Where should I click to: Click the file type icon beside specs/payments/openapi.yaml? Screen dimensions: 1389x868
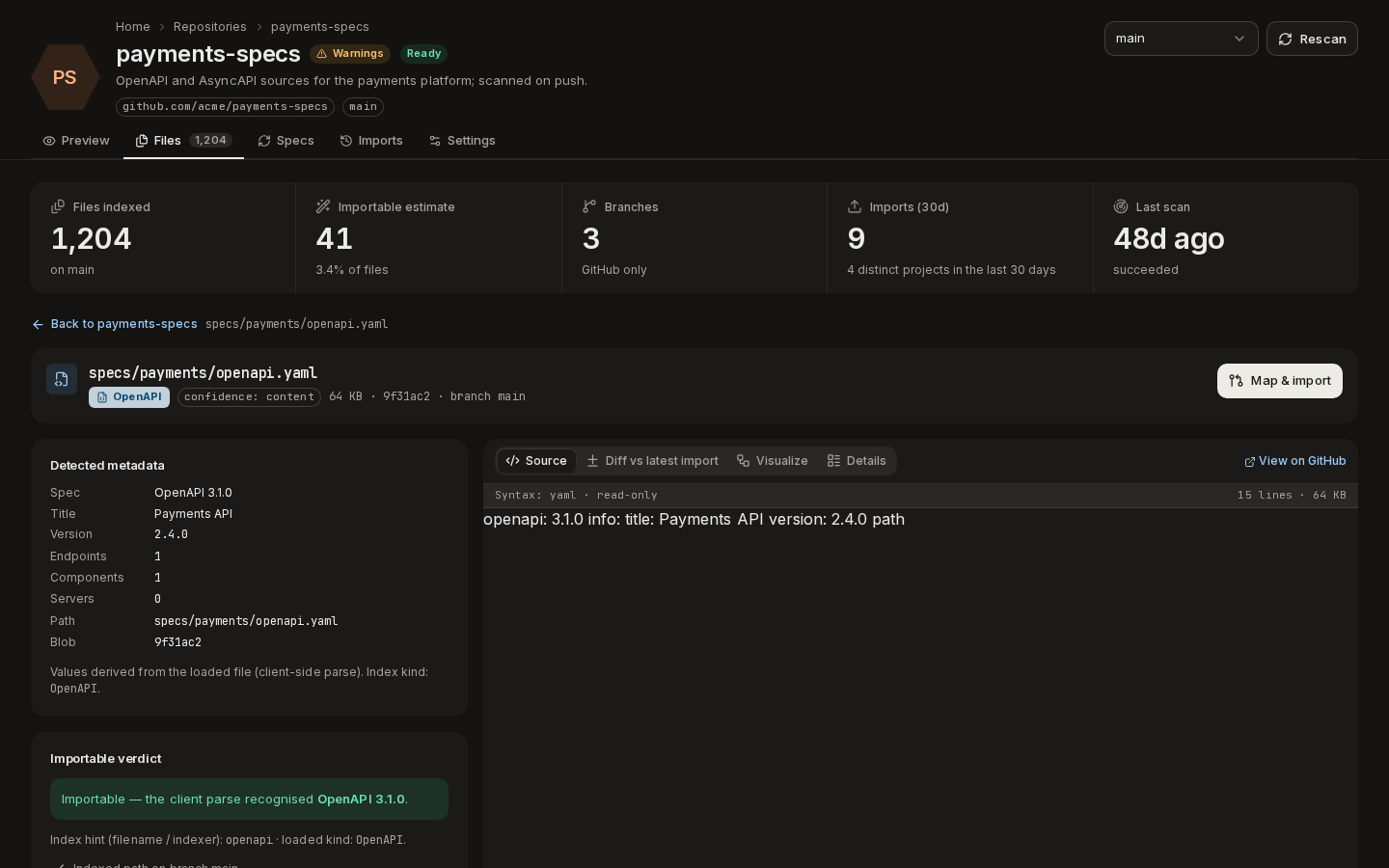pos(62,379)
